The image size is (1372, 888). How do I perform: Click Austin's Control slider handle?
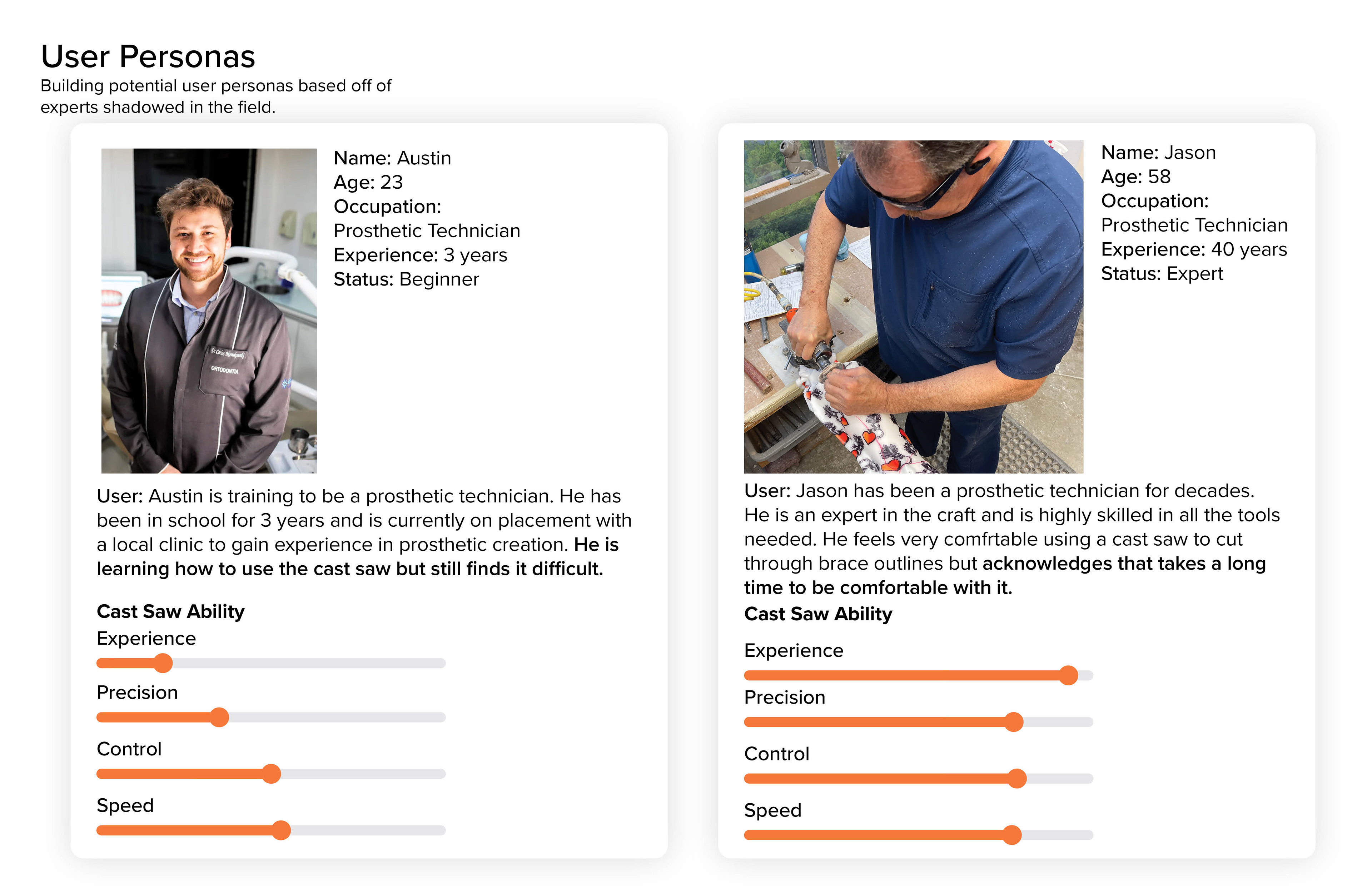pos(271,774)
